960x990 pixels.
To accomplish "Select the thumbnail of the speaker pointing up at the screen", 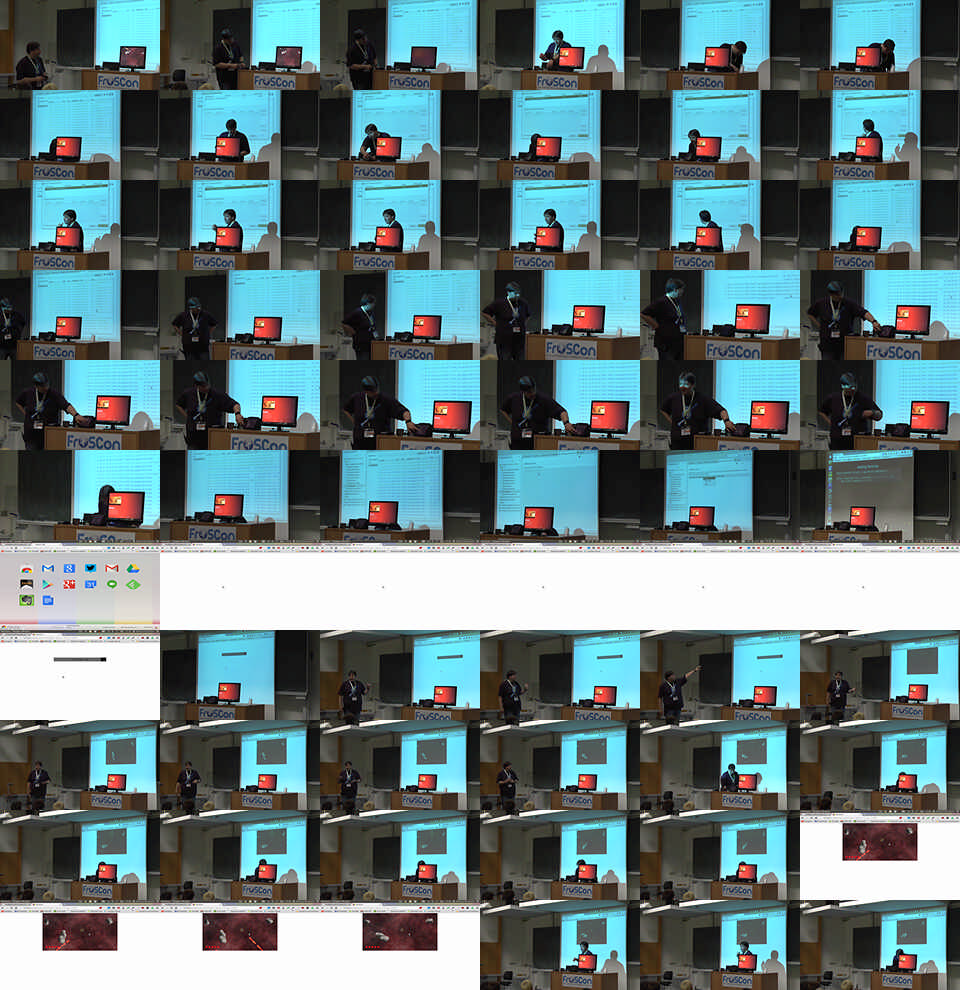I will click(x=719, y=675).
